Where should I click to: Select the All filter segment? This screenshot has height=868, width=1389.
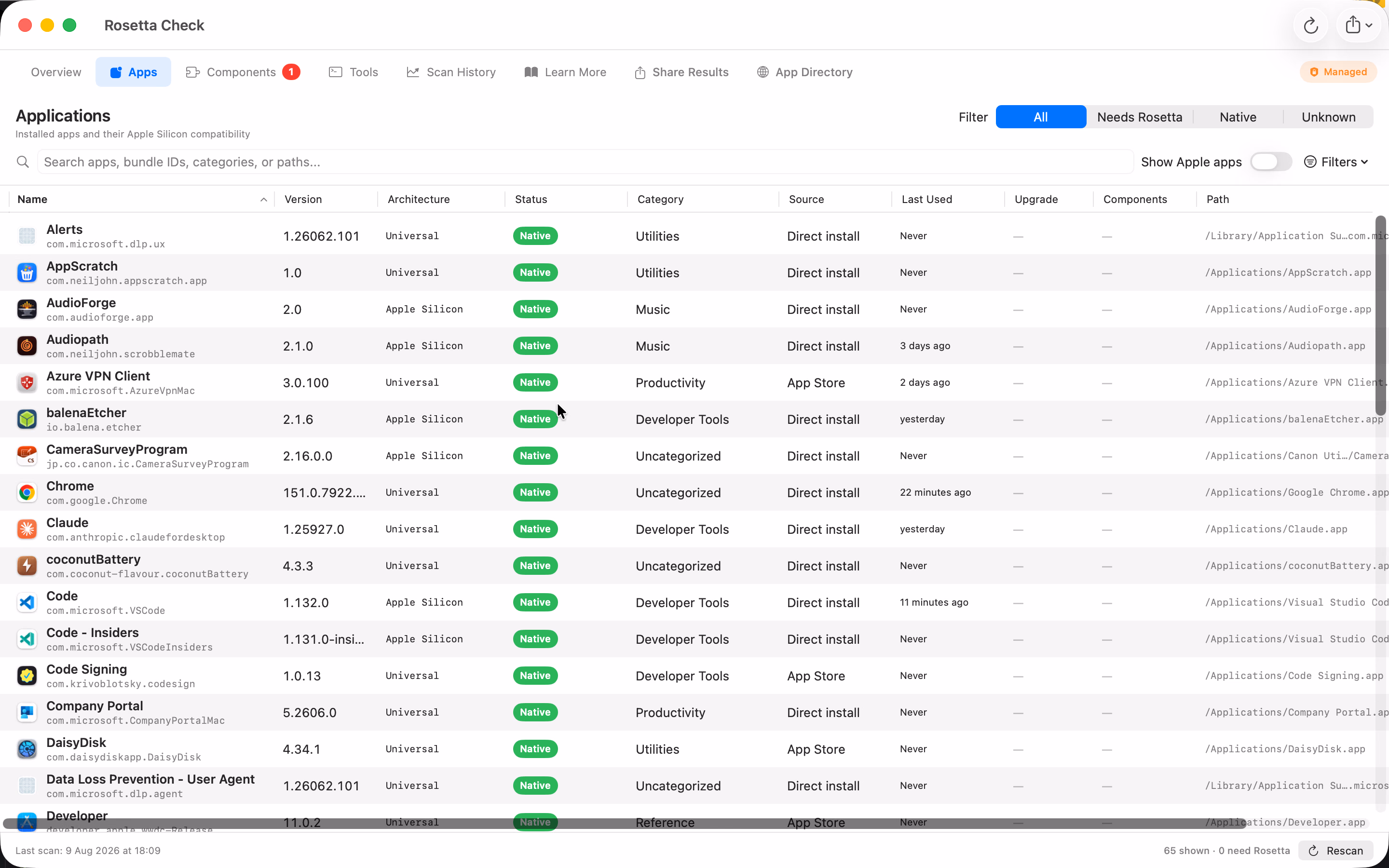(1041, 117)
